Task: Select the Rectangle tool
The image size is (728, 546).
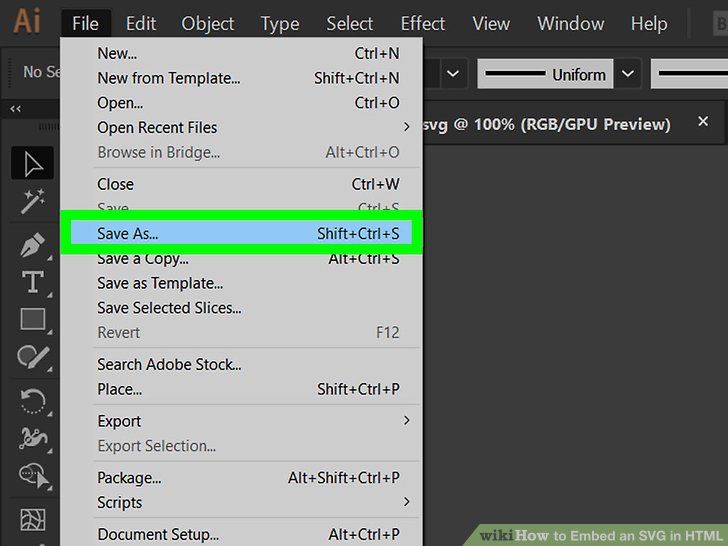Action: pyautogui.click(x=32, y=319)
